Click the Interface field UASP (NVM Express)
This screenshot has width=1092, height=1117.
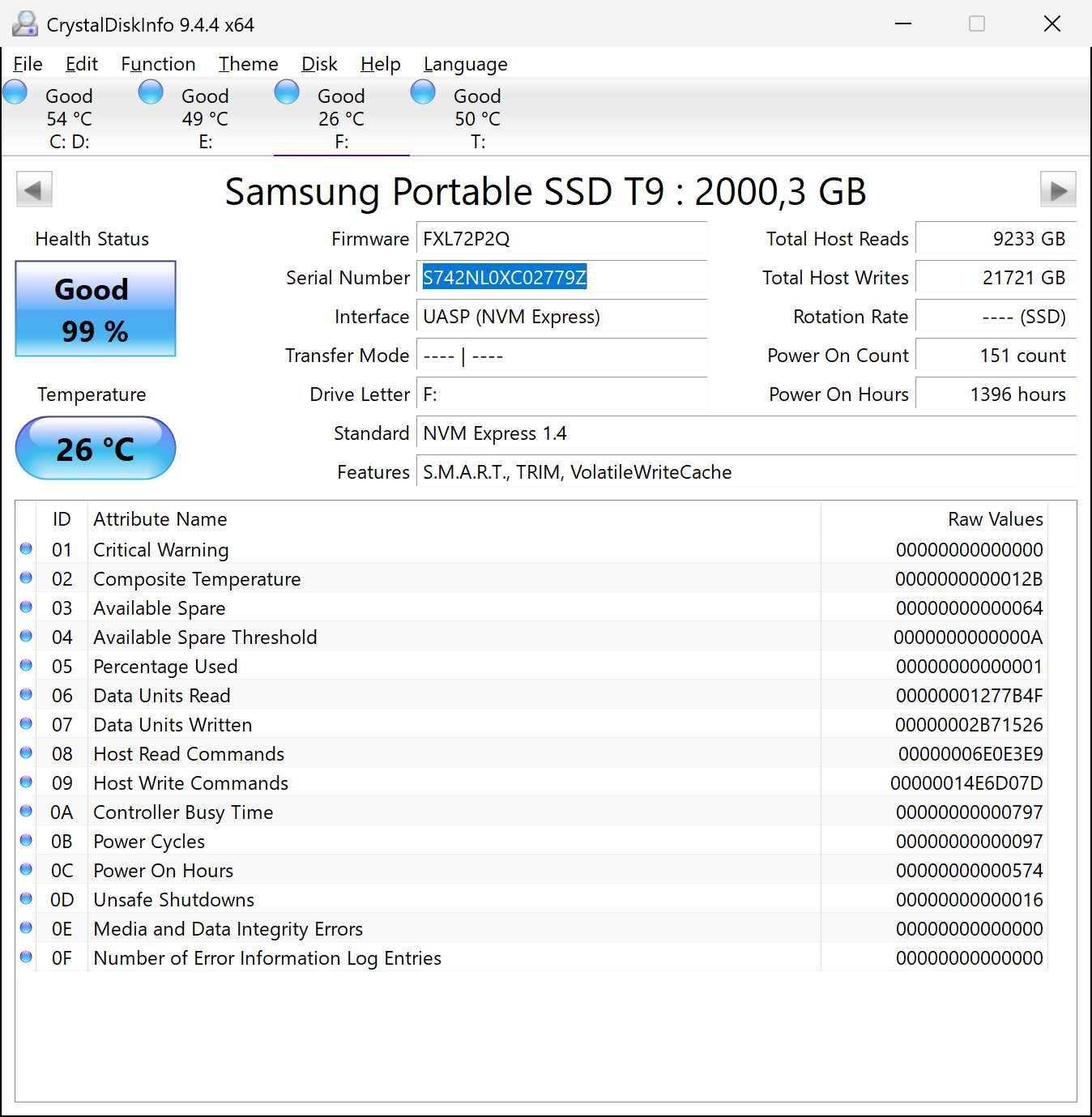click(561, 317)
